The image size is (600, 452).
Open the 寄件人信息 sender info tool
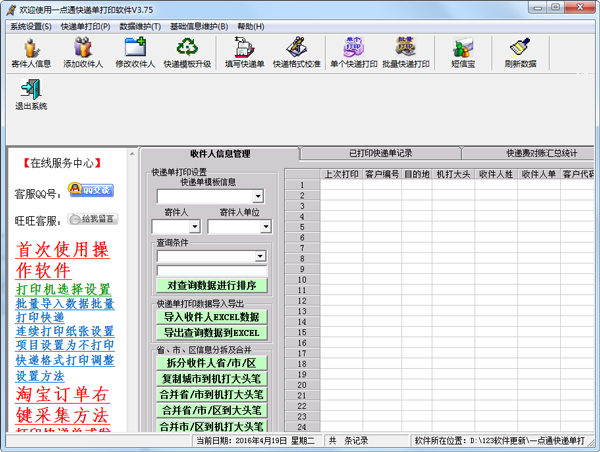(31, 51)
